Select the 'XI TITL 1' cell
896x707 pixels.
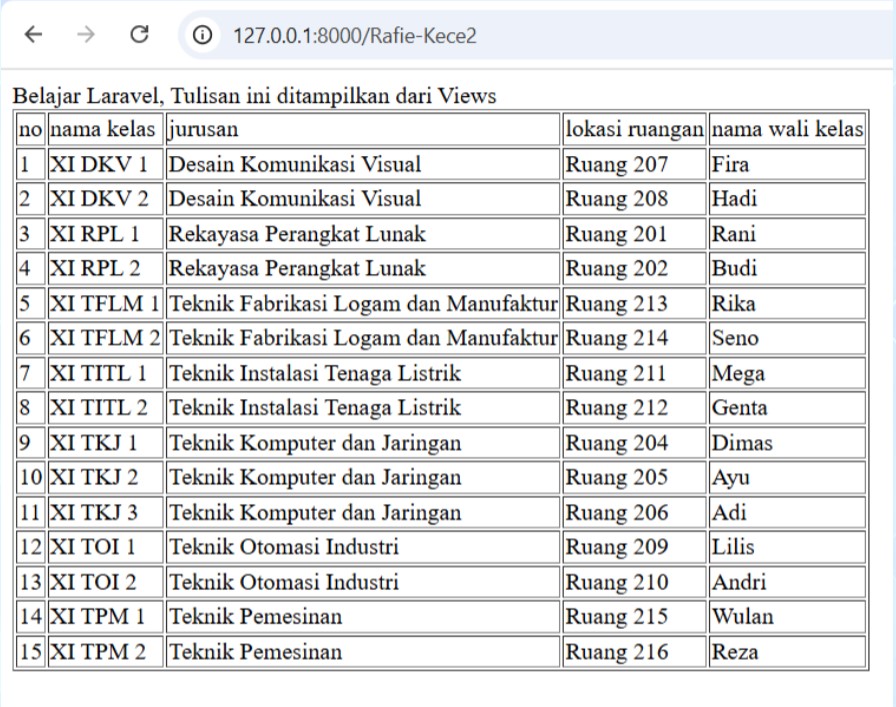coord(105,373)
